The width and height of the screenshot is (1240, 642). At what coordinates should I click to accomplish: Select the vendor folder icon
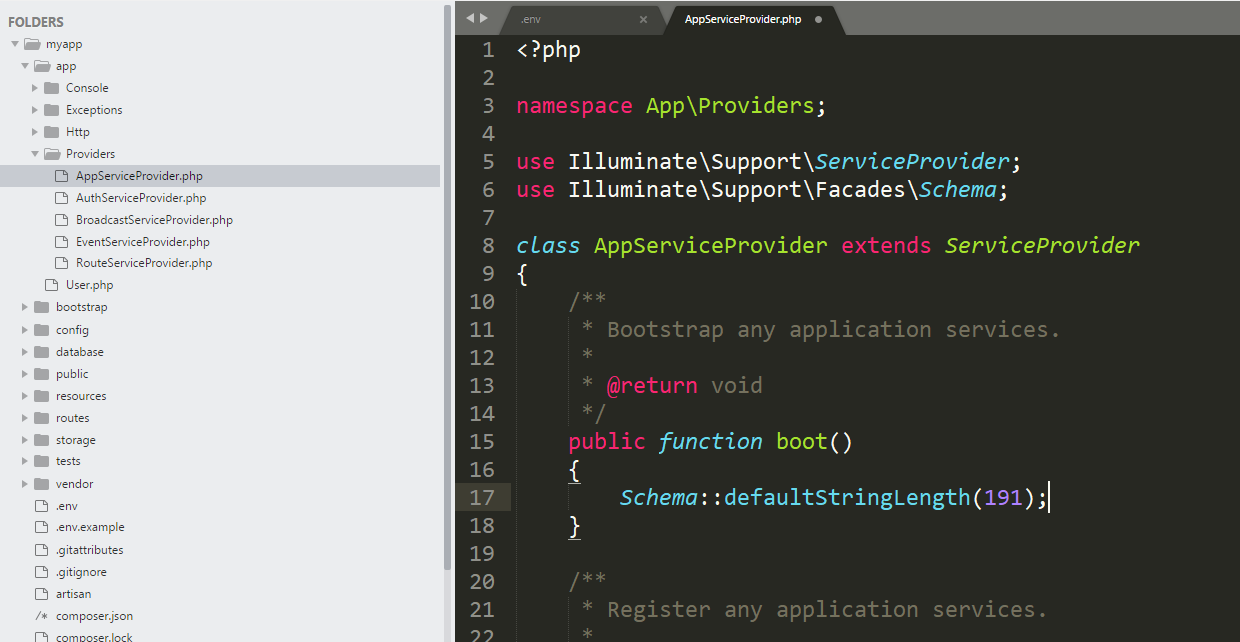pos(41,484)
